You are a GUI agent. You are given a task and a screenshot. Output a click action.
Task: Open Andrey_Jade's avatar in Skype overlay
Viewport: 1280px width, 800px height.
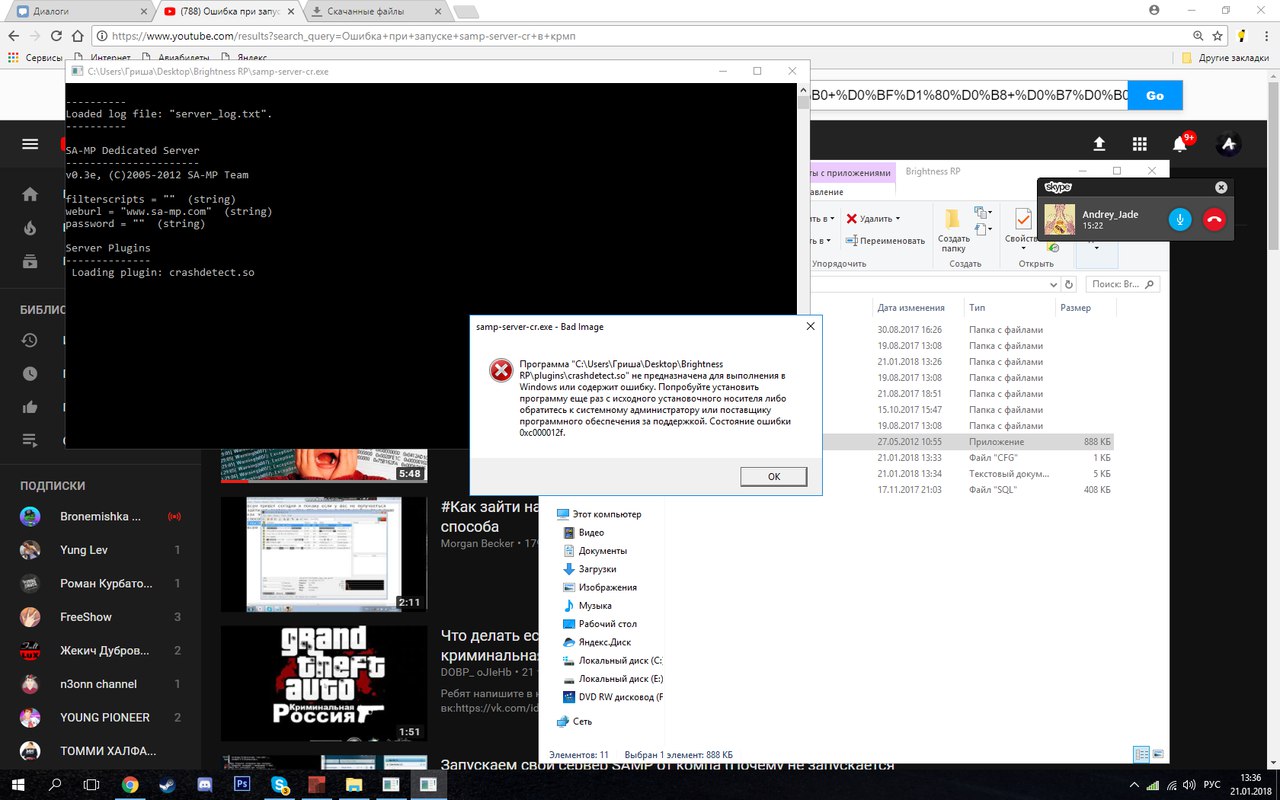(1060, 220)
